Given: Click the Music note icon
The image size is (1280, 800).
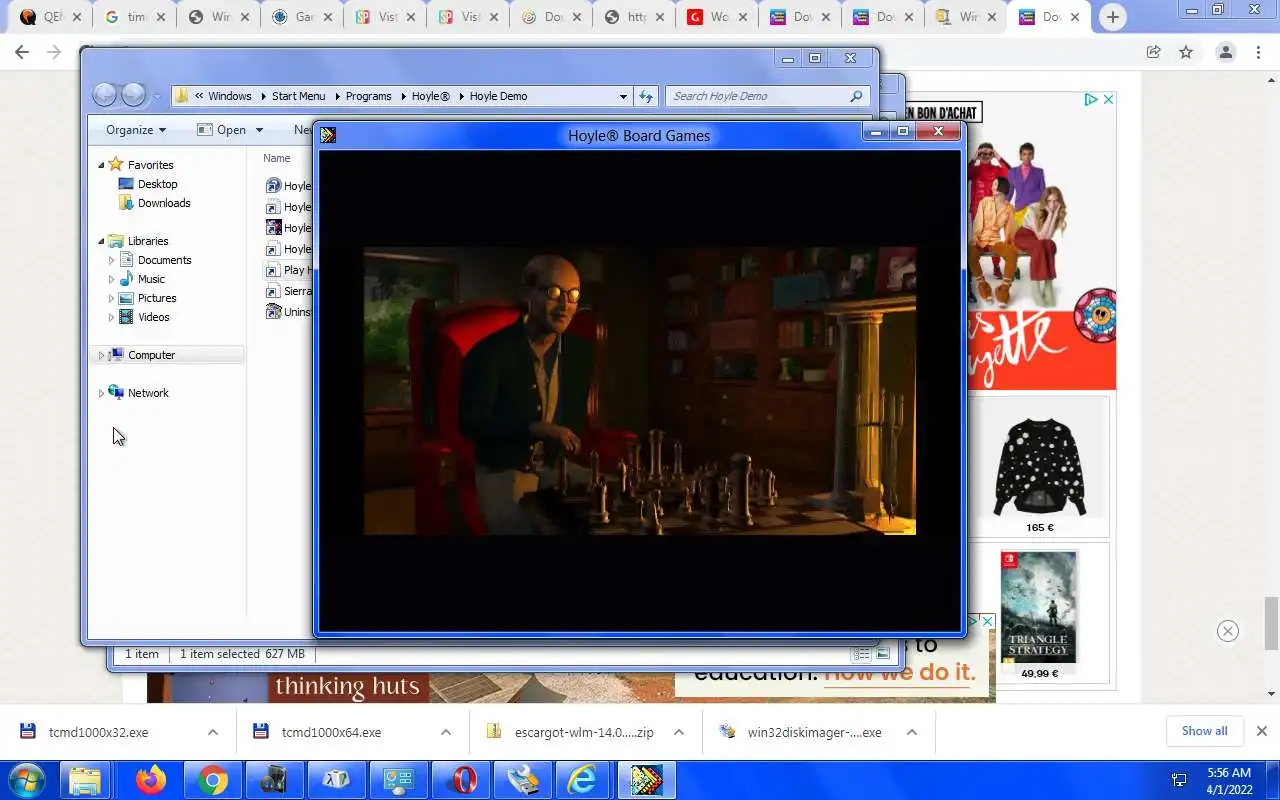Looking at the screenshot, I should [126, 278].
